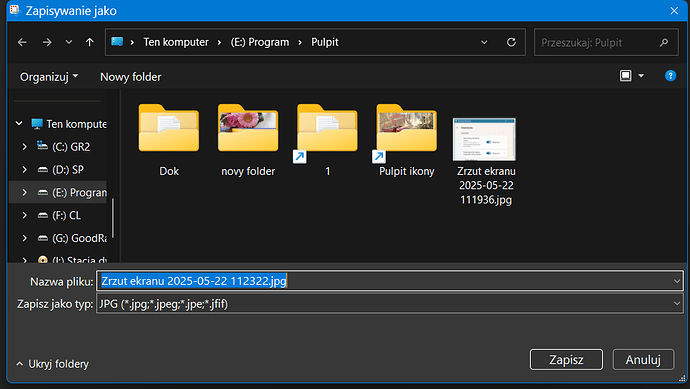690x389 pixels.
Task: Collapse the Ten komputer tree node
Action: click(19, 124)
